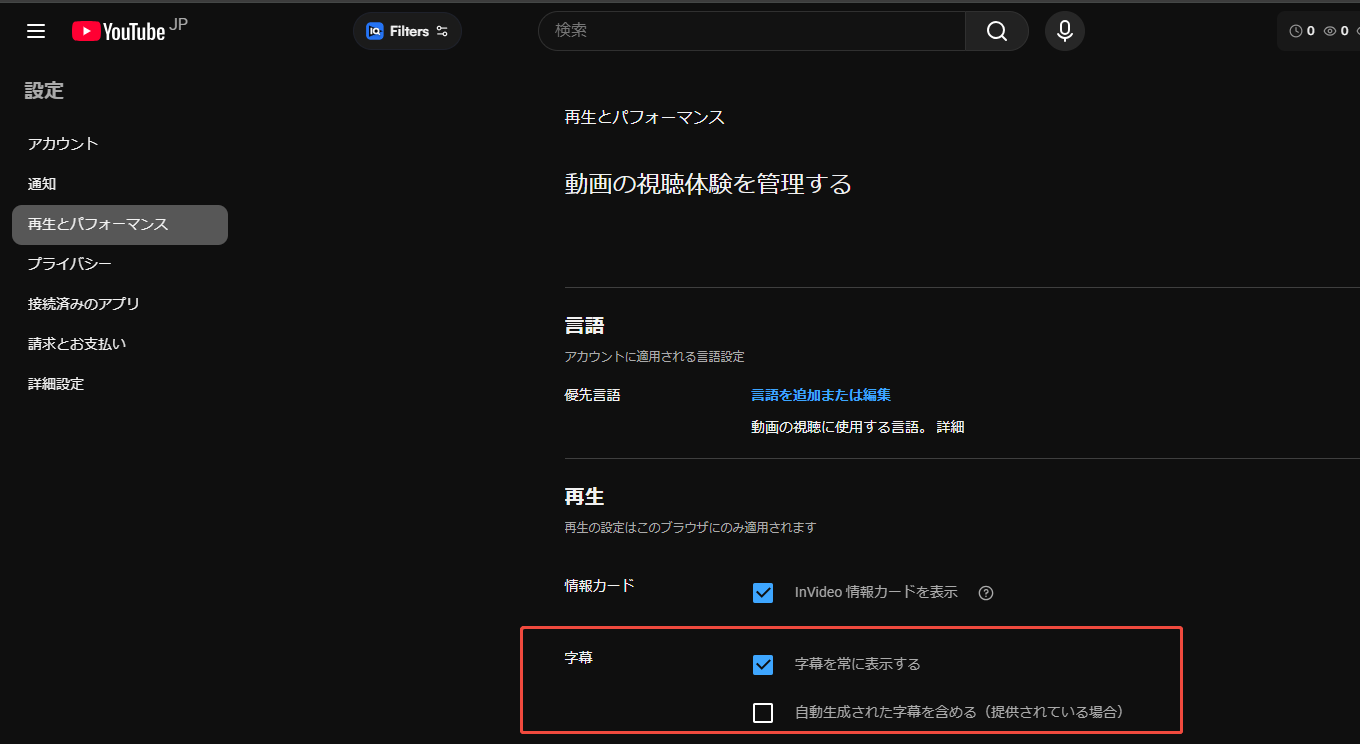Image resolution: width=1360 pixels, height=744 pixels.
Task: Open the hamburger navigation menu
Action: (x=36, y=31)
